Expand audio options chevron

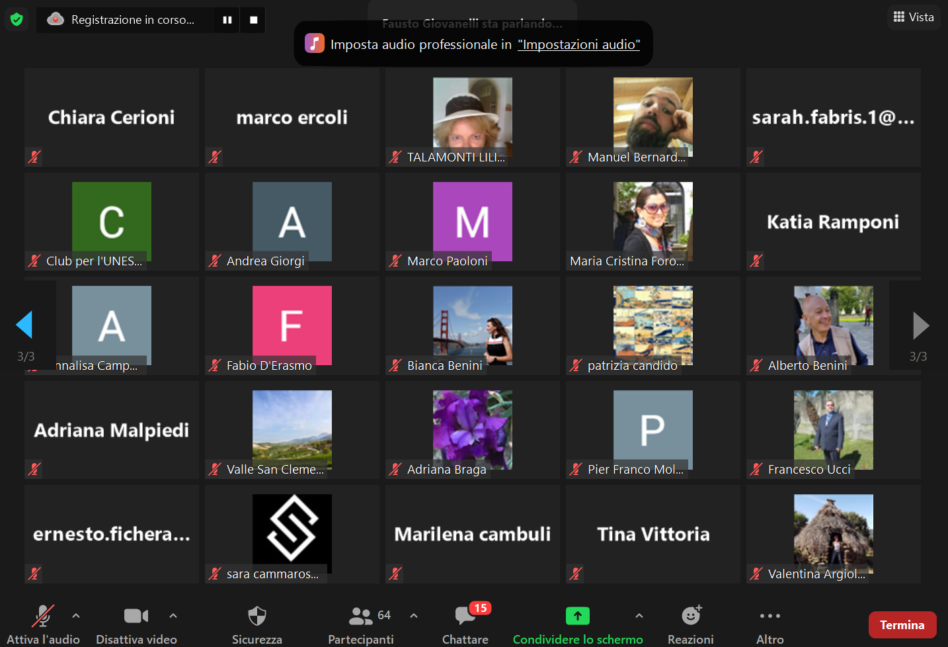tap(76, 616)
